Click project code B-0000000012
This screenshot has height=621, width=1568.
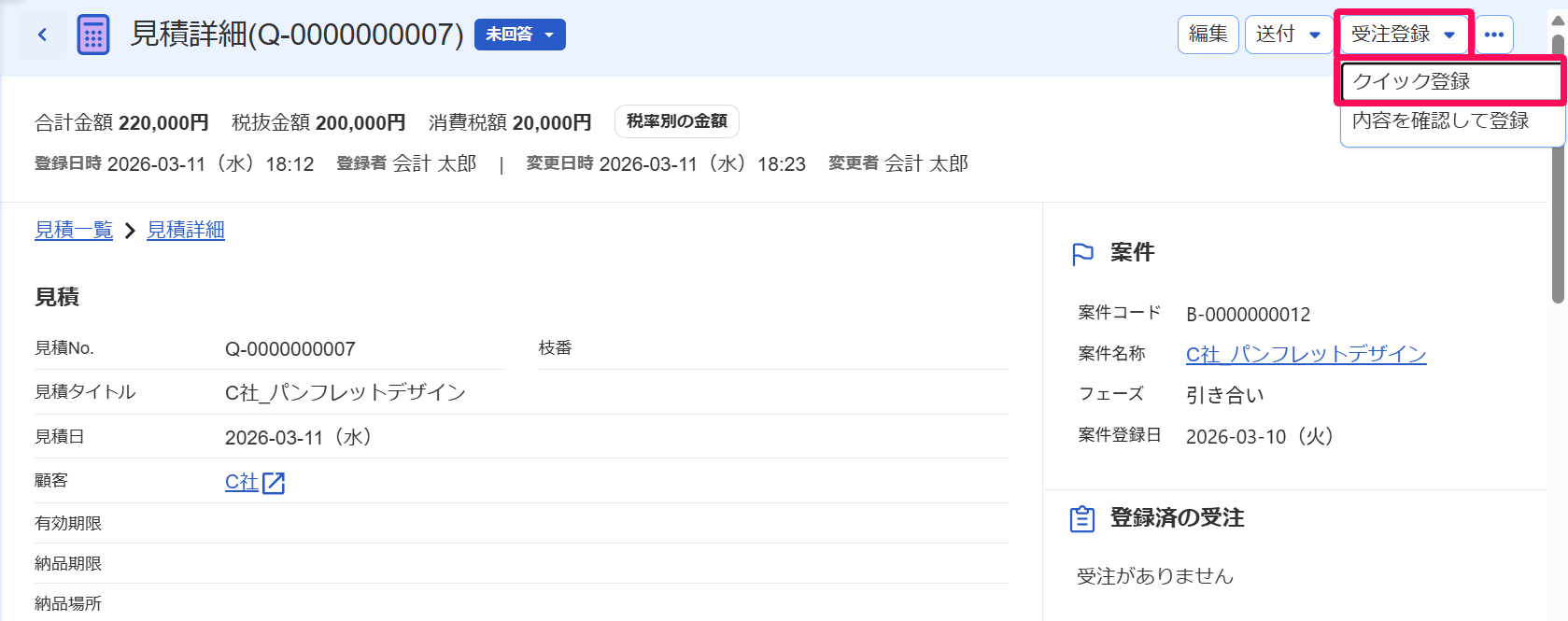click(1248, 315)
